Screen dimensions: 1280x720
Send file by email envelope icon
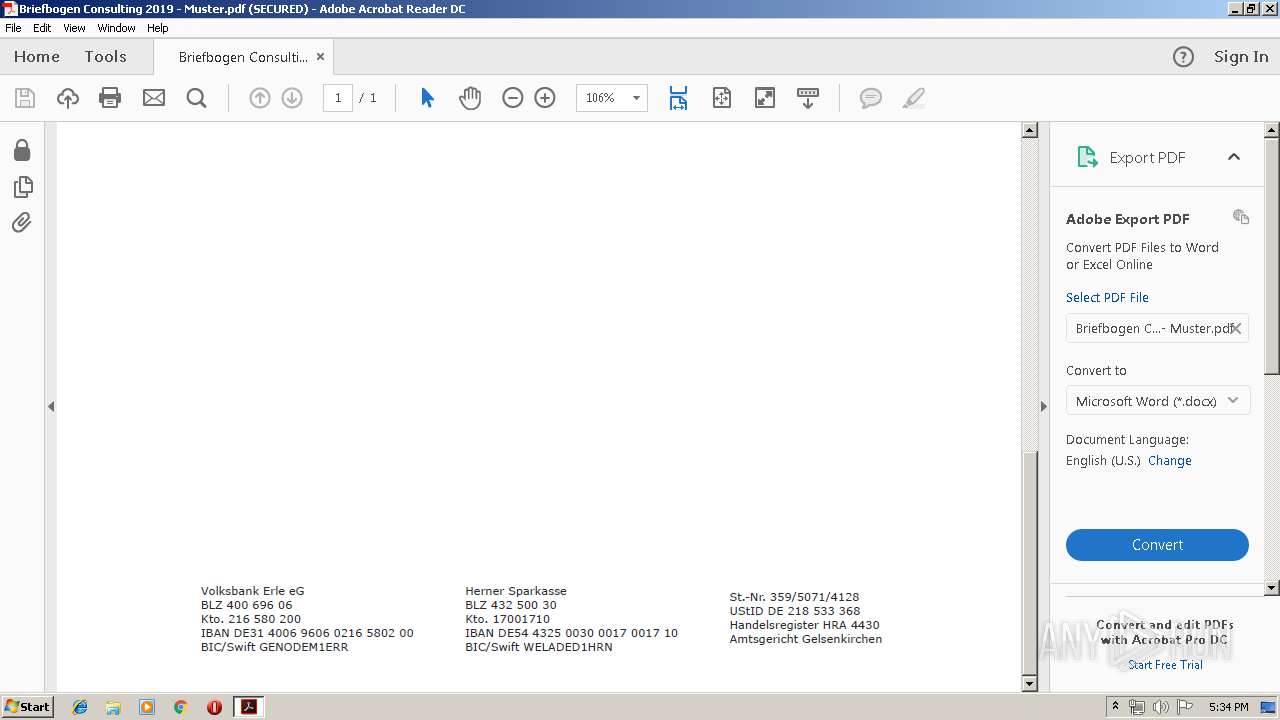click(154, 98)
